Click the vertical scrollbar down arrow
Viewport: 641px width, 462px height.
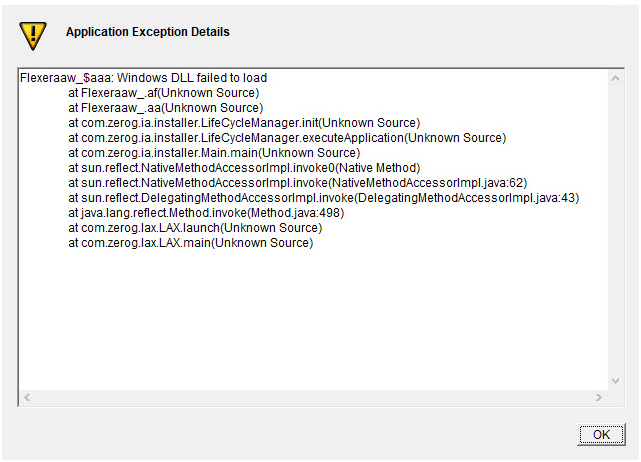pos(615,381)
